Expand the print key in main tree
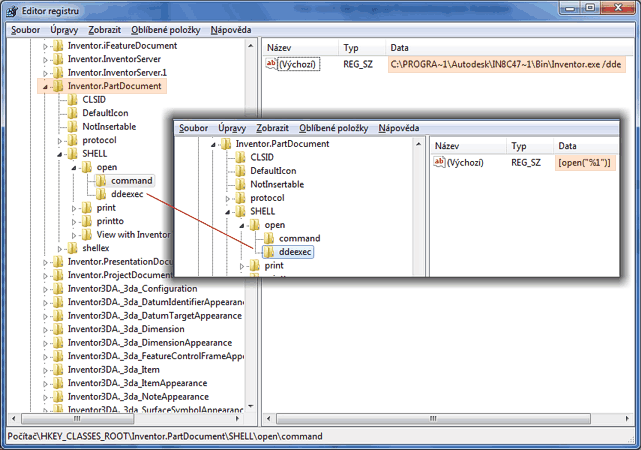This screenshot has width=641, height=450. point(74,208)
